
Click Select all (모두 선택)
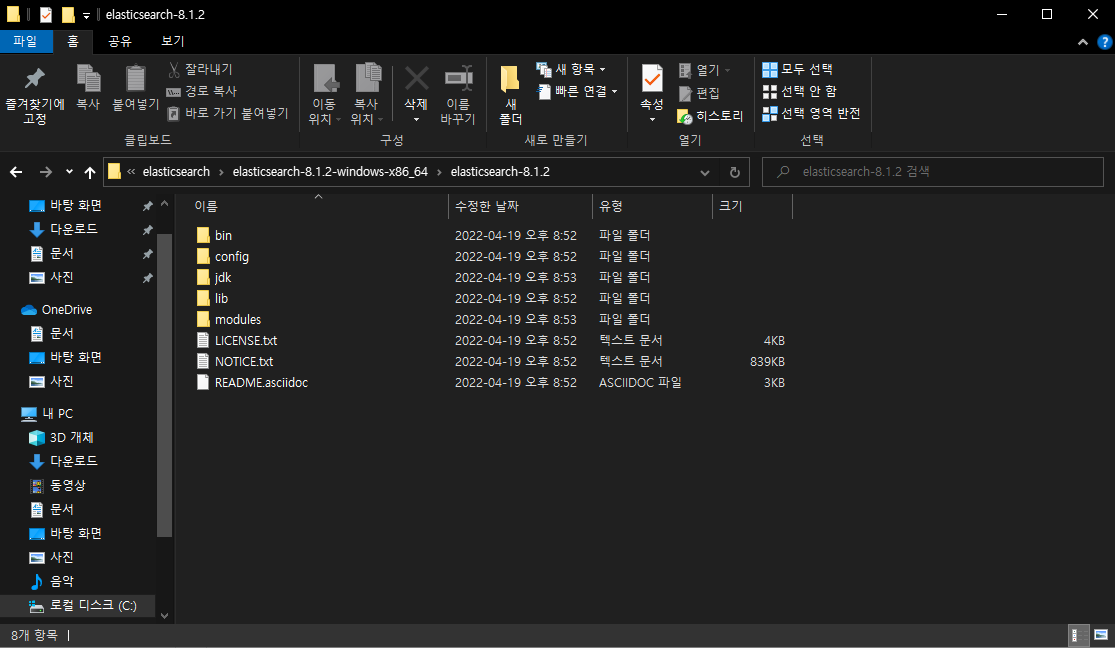(x=797, y=69)
